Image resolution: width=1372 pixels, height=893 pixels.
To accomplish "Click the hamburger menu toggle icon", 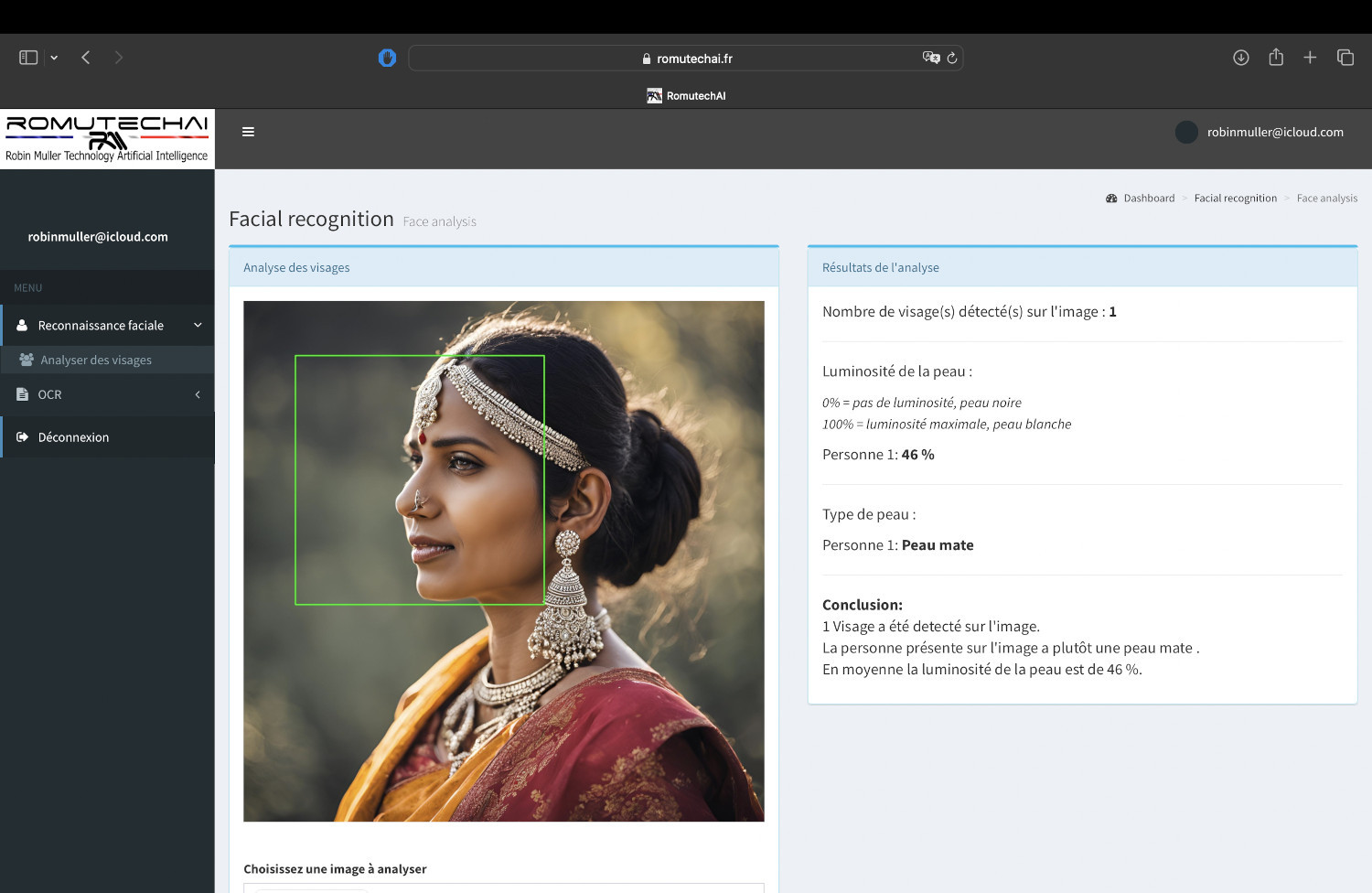I will pos(248,132).
